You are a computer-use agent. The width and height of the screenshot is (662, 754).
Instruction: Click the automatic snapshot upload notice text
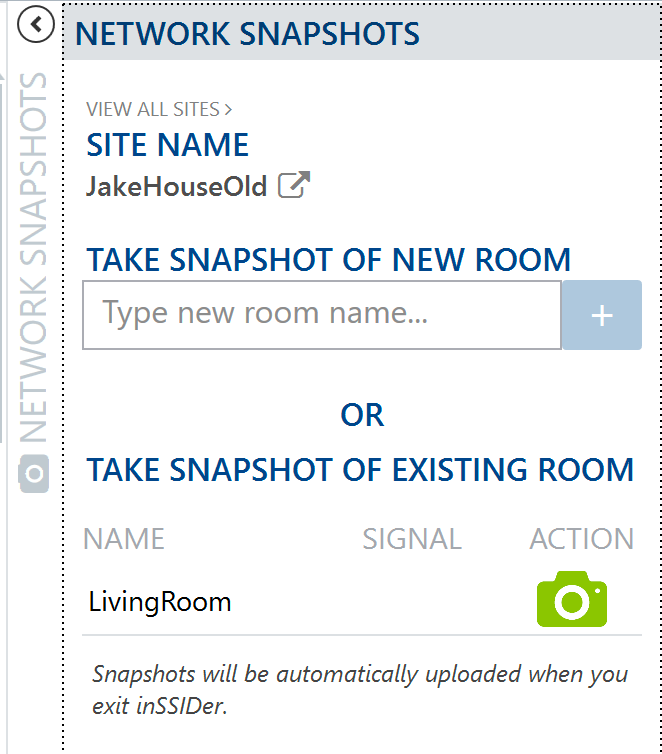click(360, 690)
